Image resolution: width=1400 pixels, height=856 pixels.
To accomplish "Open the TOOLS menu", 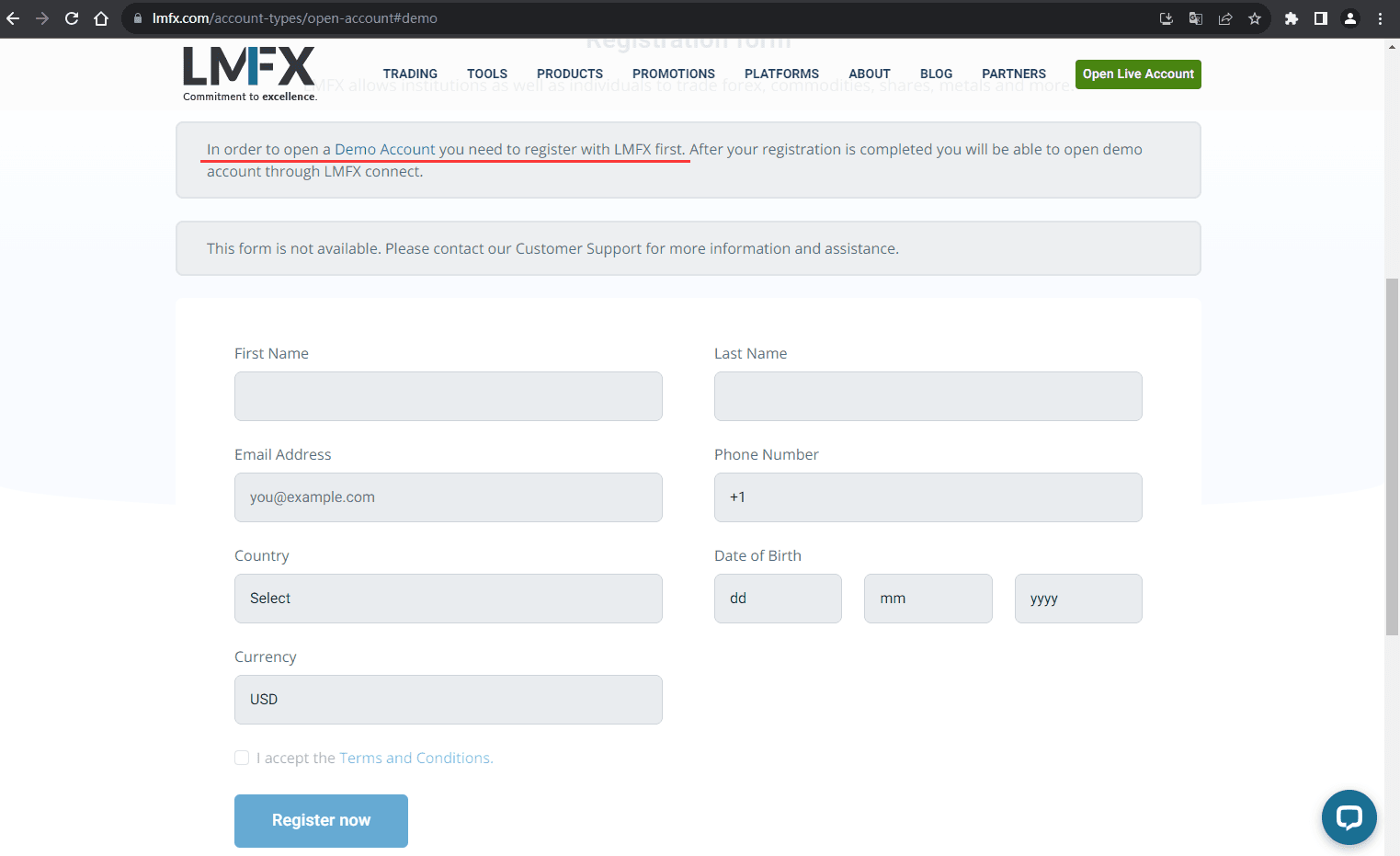I will (x=487, y=74).
